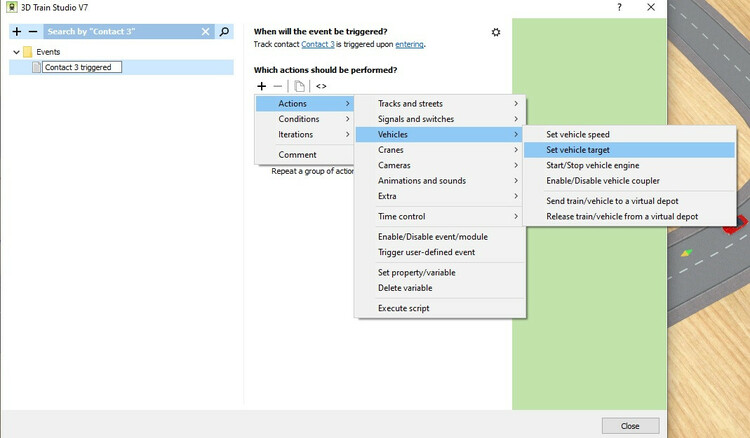Click the 3D Train Studio app icon
This screenshot has height=438, width=750.
(x=11, y=7)
